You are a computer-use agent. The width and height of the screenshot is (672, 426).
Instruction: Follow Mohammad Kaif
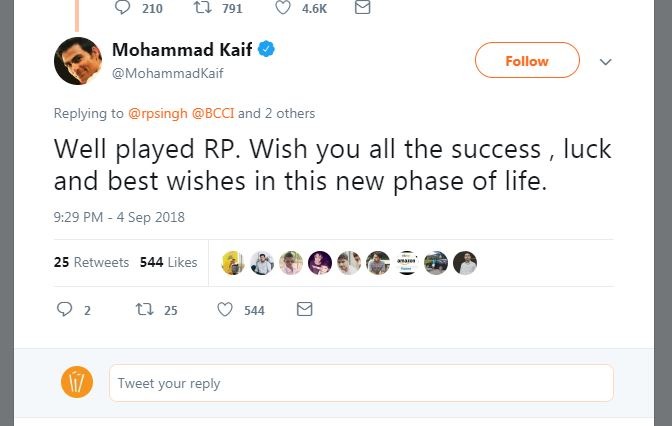527,60
